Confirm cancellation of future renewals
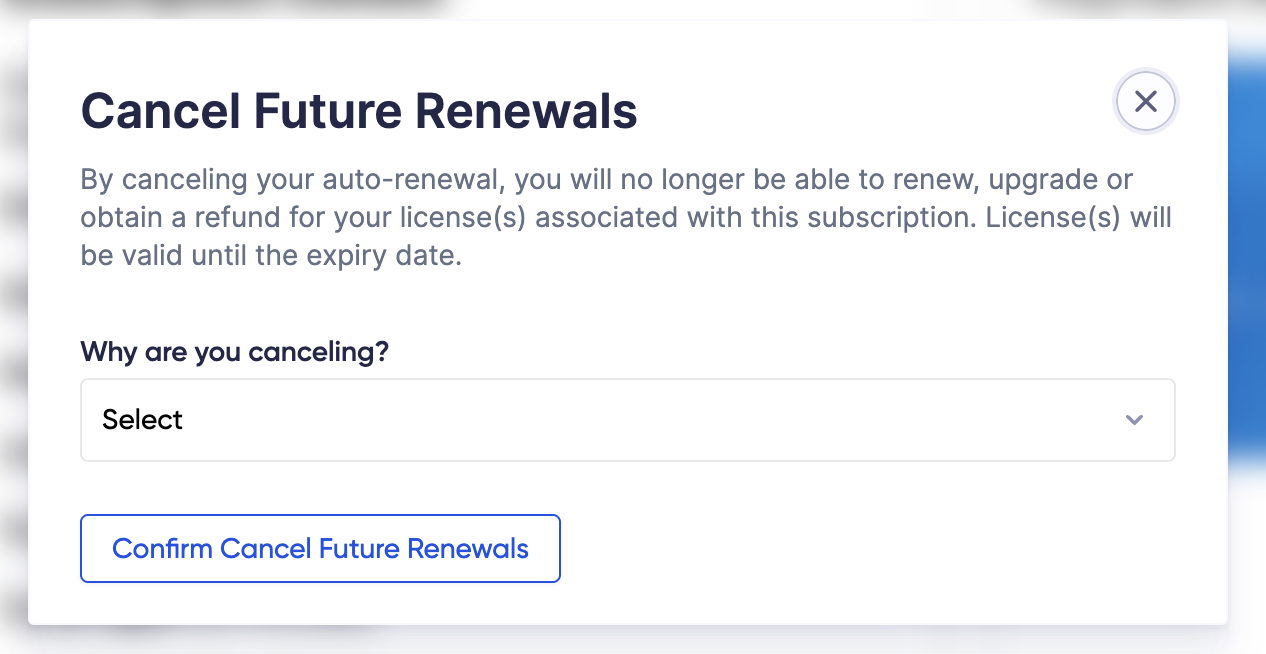The width and height of the screenshot is (1266, 654). [320, 548]
